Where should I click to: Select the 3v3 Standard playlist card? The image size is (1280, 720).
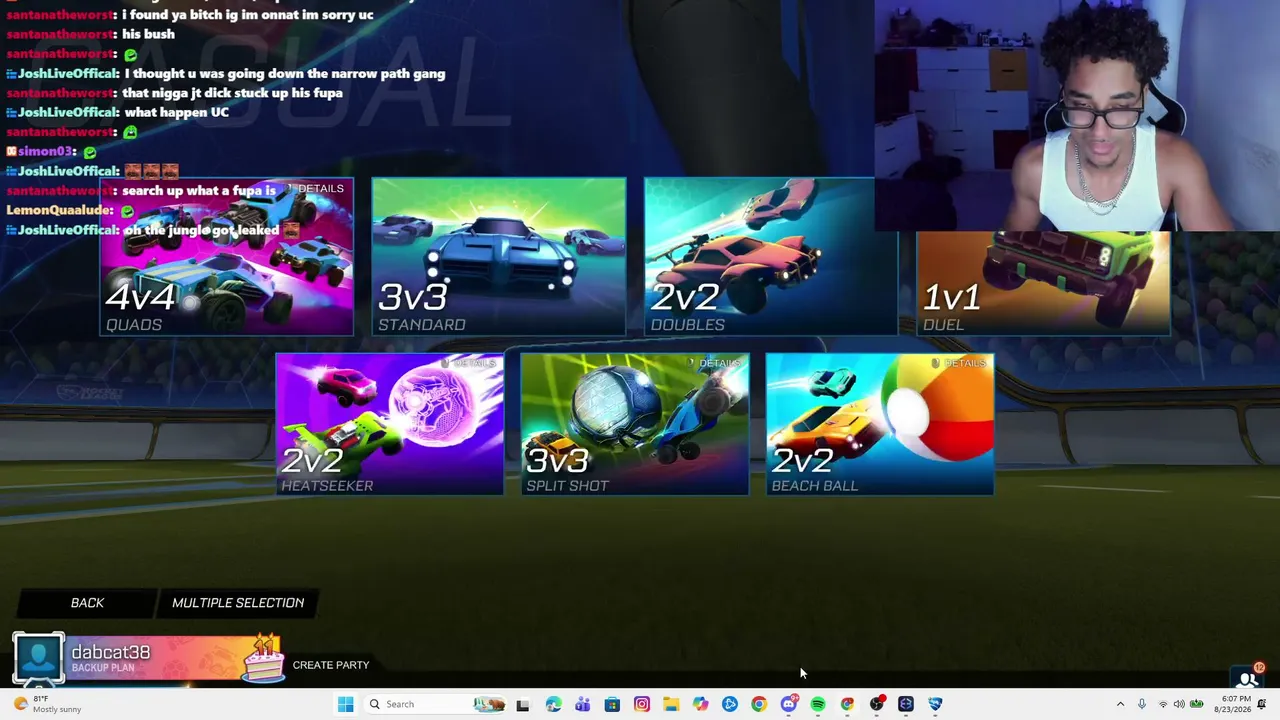click(x=499, y=256)
